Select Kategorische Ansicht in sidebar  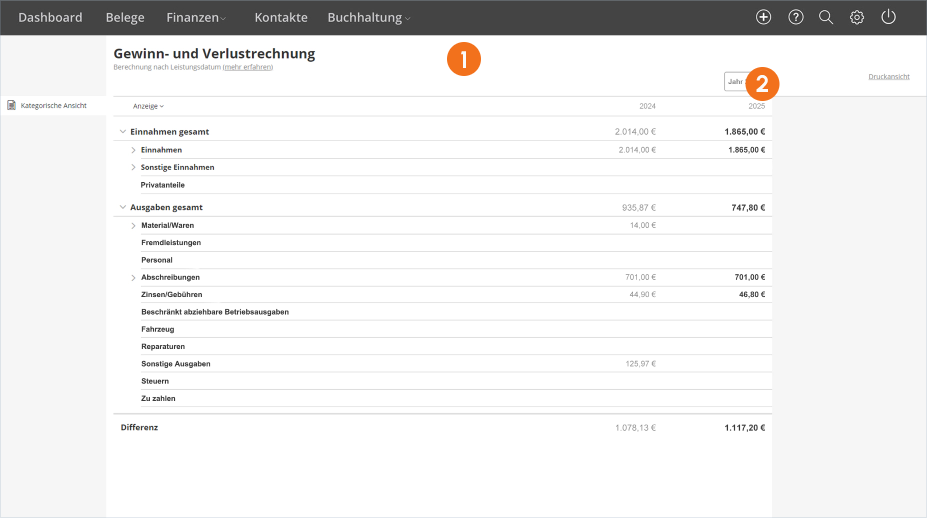tap(53, 105)
